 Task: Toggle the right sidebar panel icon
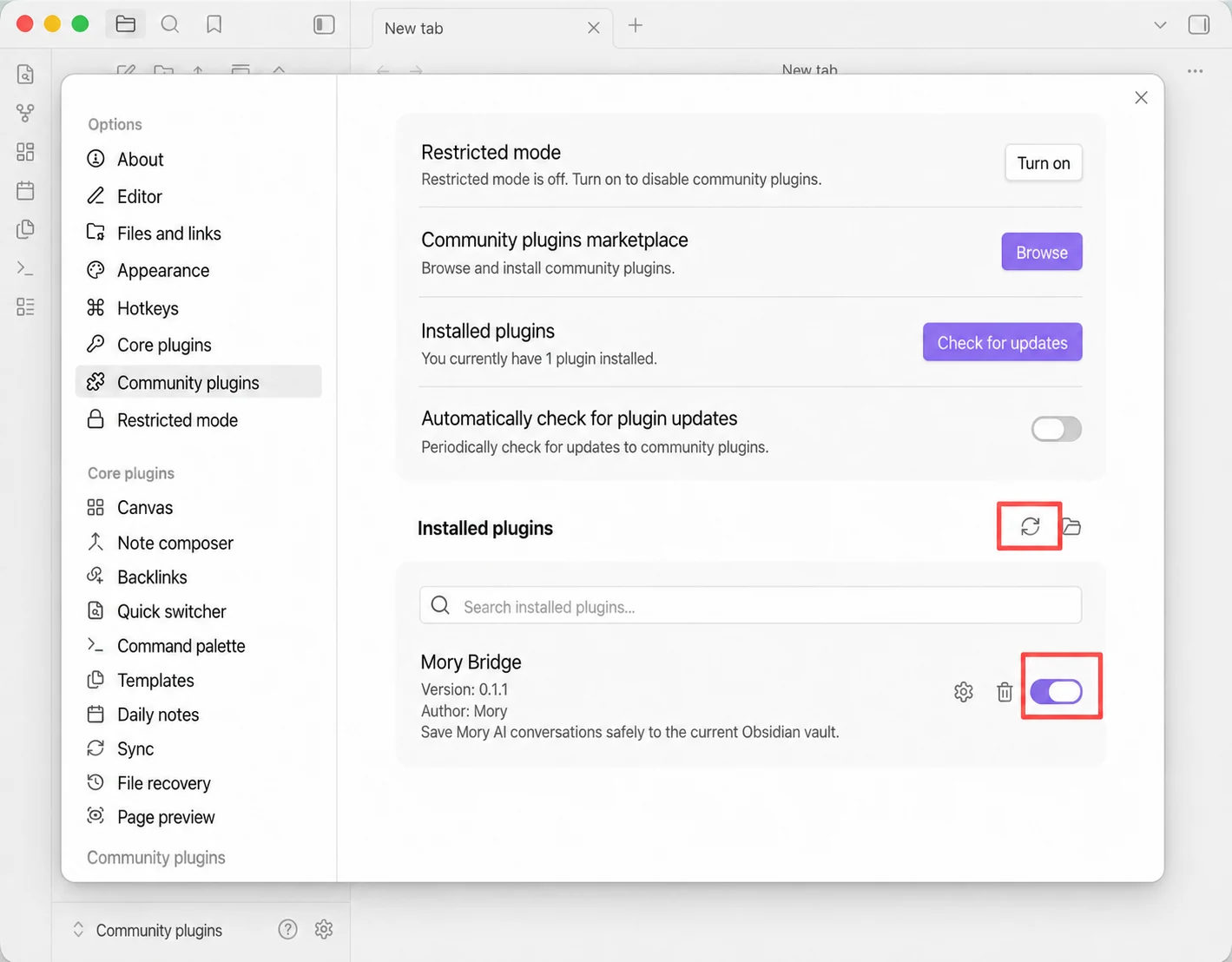pos(1199,24)
